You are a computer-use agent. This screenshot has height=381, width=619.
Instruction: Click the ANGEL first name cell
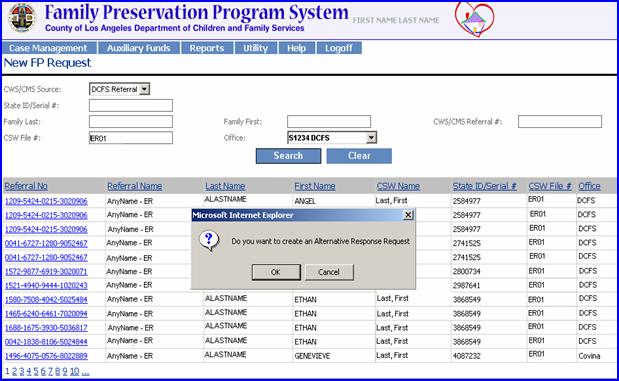click(x=305, y=201)
